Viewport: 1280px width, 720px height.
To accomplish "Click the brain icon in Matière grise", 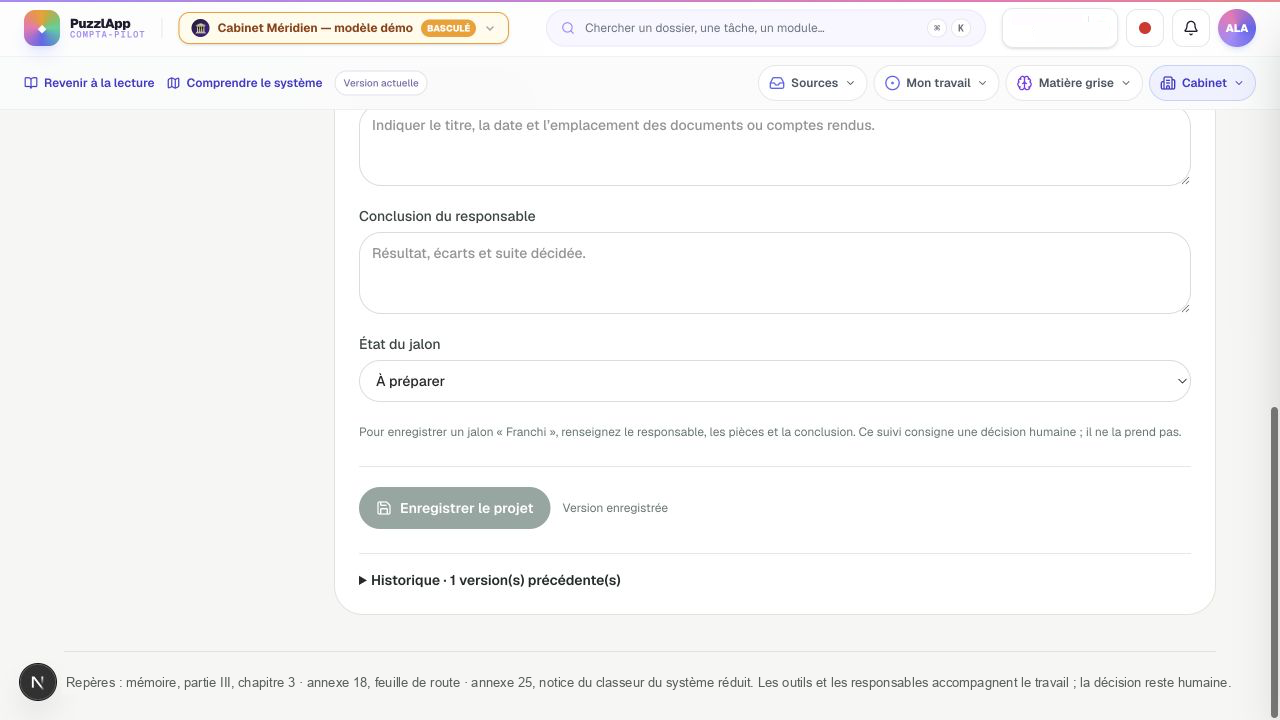I will tap(1024, 83).
